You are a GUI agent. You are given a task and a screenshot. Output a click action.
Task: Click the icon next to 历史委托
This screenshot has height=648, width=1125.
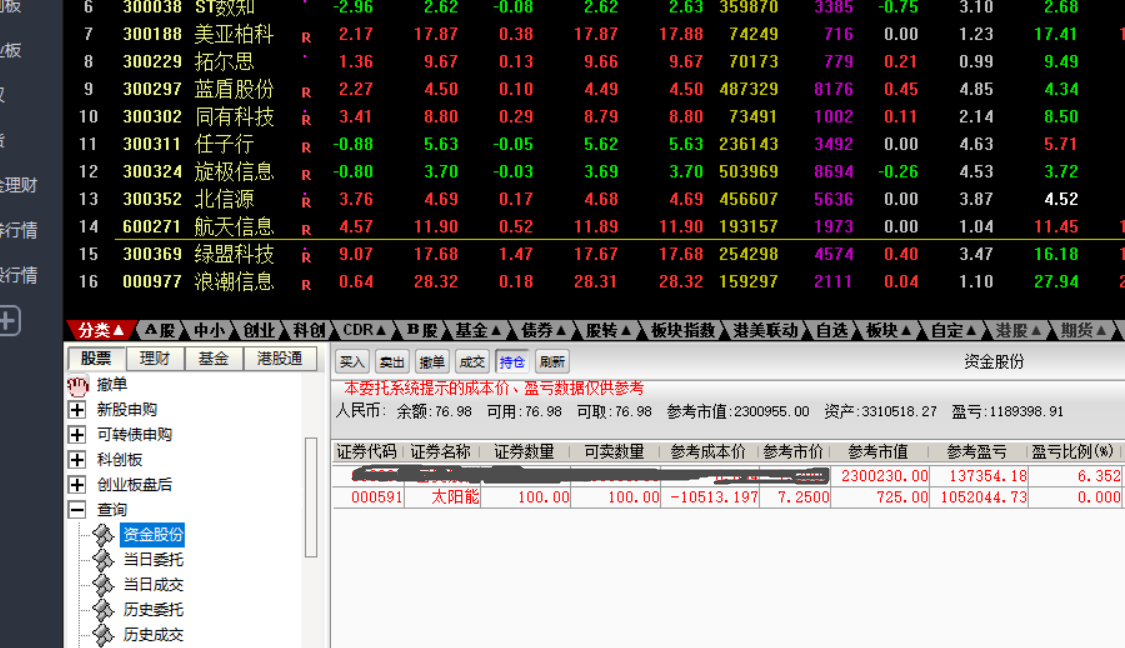click(x=103, y=610)
